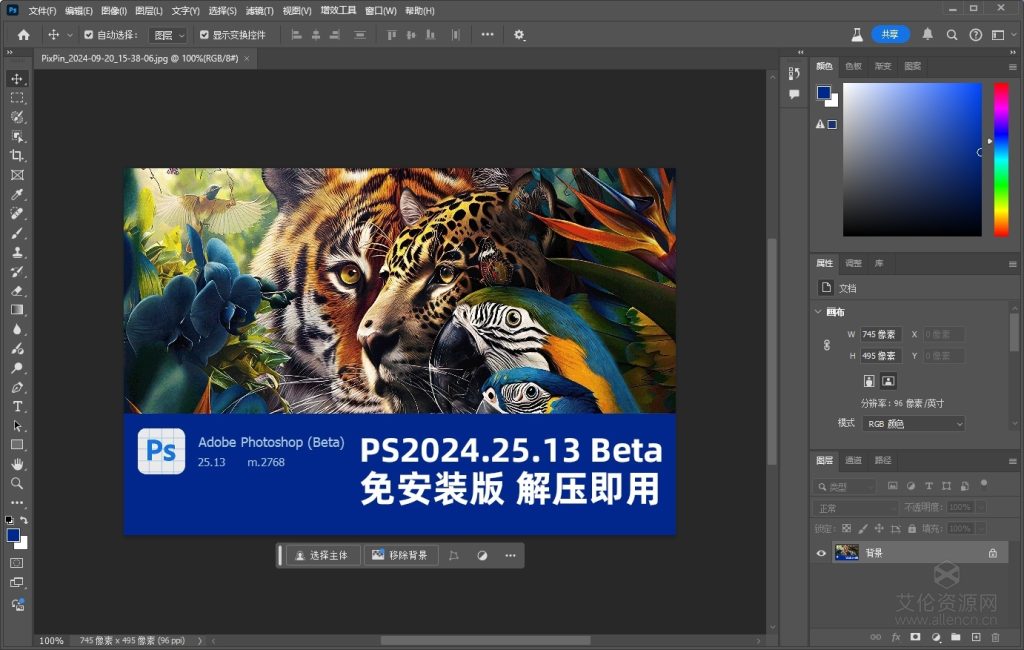Select the Brush tool
This screenshot has height=650, width=1024.
tap(17, 233)
